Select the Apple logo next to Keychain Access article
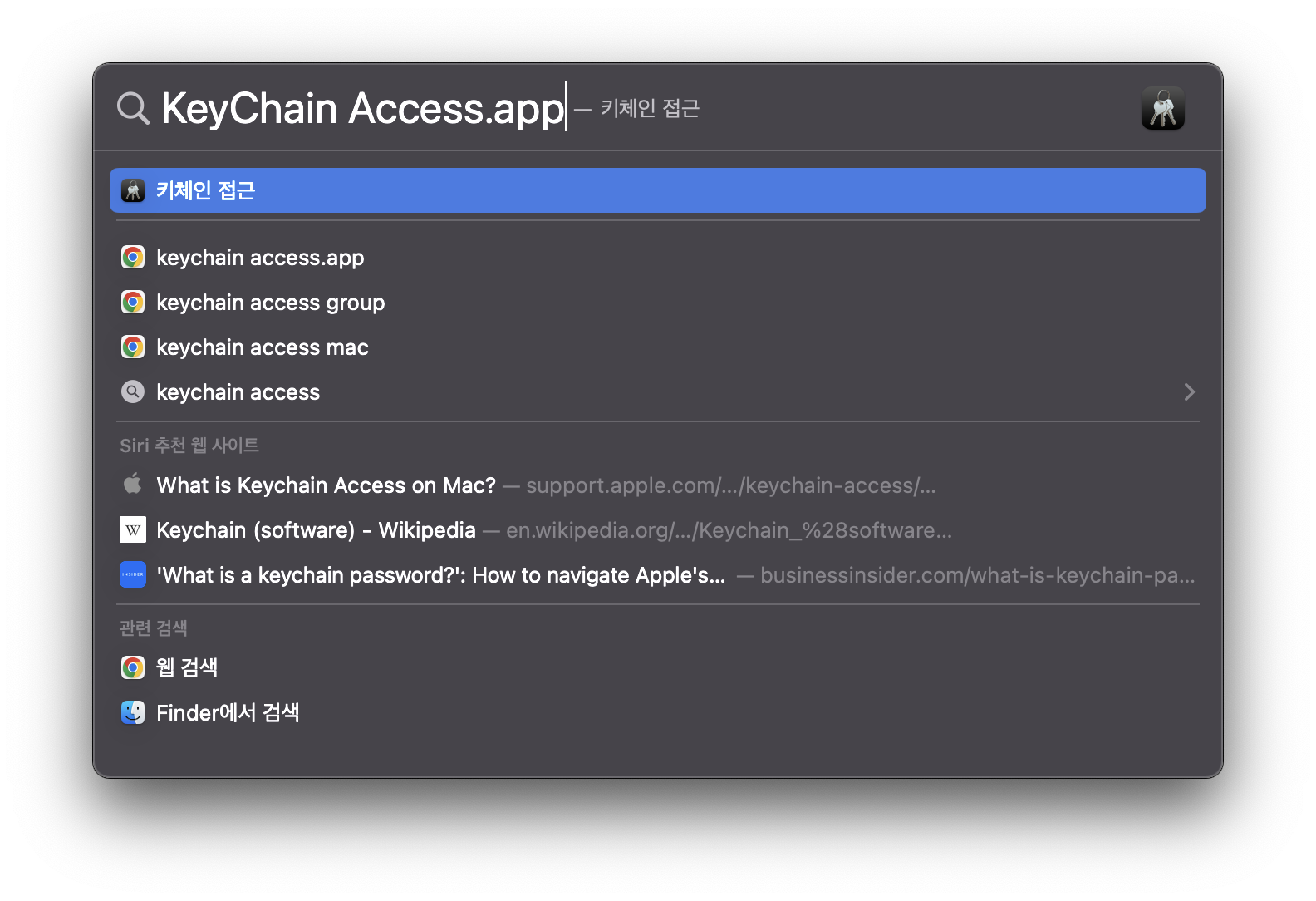The width and height of the screenshot is (1316, 901). click(x=133, y=485)
